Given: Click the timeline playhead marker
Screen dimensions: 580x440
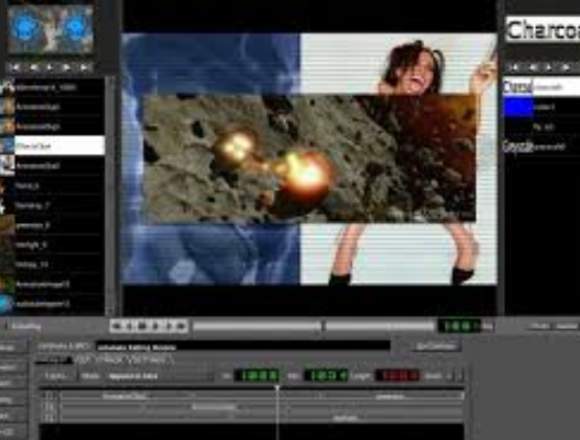Looking at the screenshot, I should point(277,388).
